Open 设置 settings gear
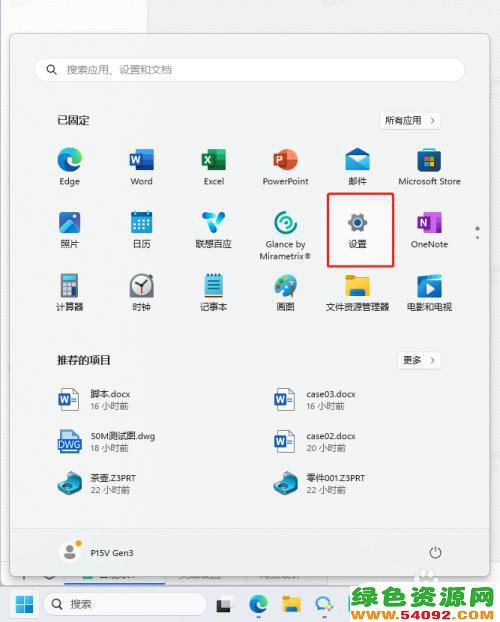The height and width of the screenshot is (622, 500). coord(358,230)
